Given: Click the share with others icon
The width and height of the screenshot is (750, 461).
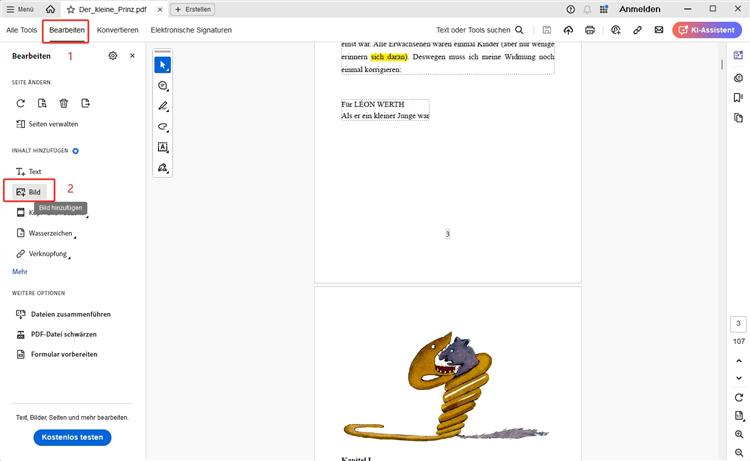Looking at the screenshot, I should click(x=615, y=30).
